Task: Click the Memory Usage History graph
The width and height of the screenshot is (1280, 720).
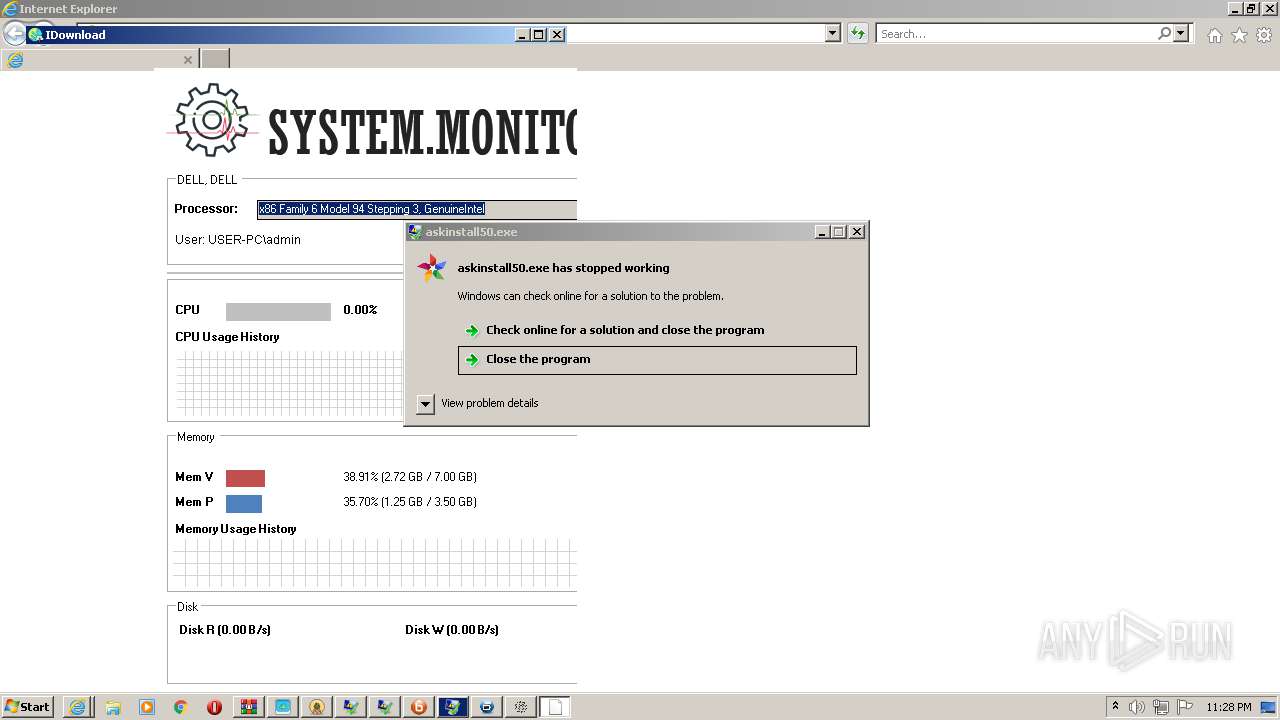Action: 375,563
